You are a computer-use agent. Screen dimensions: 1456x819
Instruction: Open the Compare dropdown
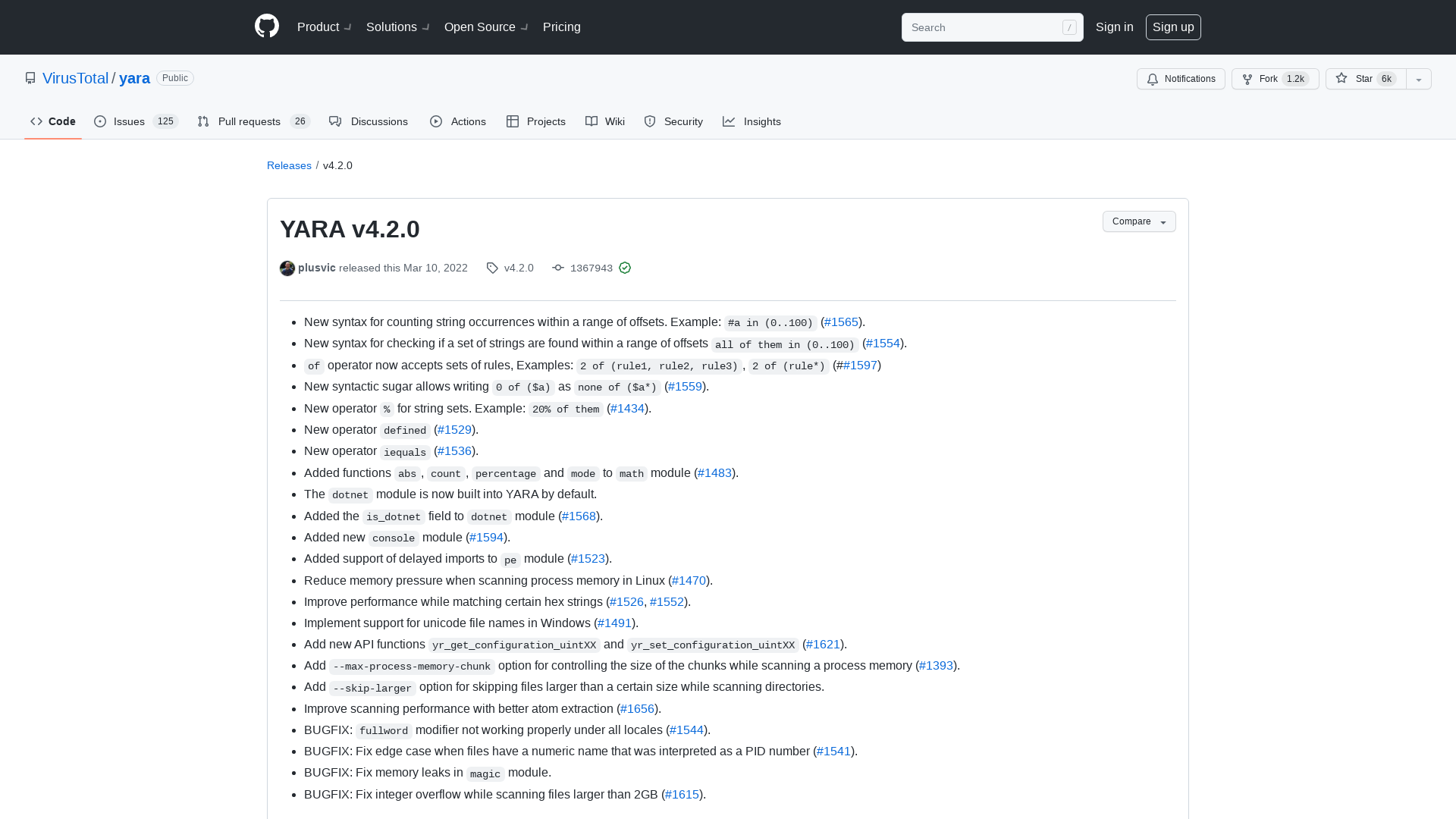coord(1139,221)
